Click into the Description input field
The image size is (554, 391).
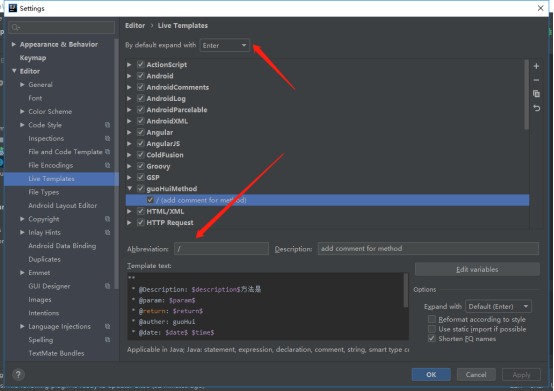pos(428,249)
